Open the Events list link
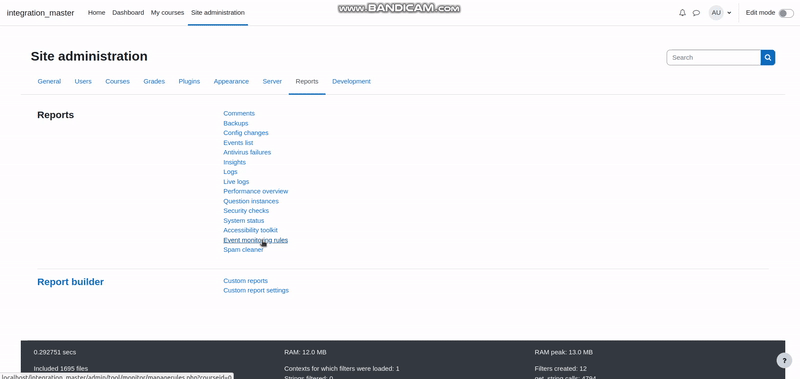This screenshot has height=379, width=800. click(238, 143)
